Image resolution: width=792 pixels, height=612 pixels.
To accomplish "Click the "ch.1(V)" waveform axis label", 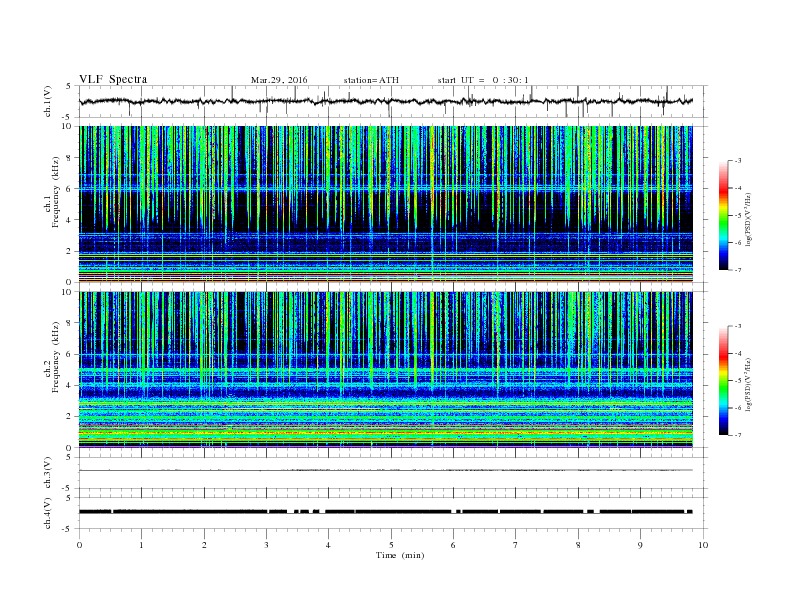I will (48, 101).
